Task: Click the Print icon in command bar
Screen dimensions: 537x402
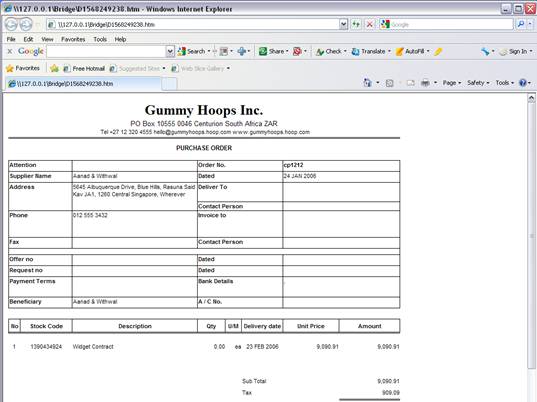Action: tap(425, 83)
